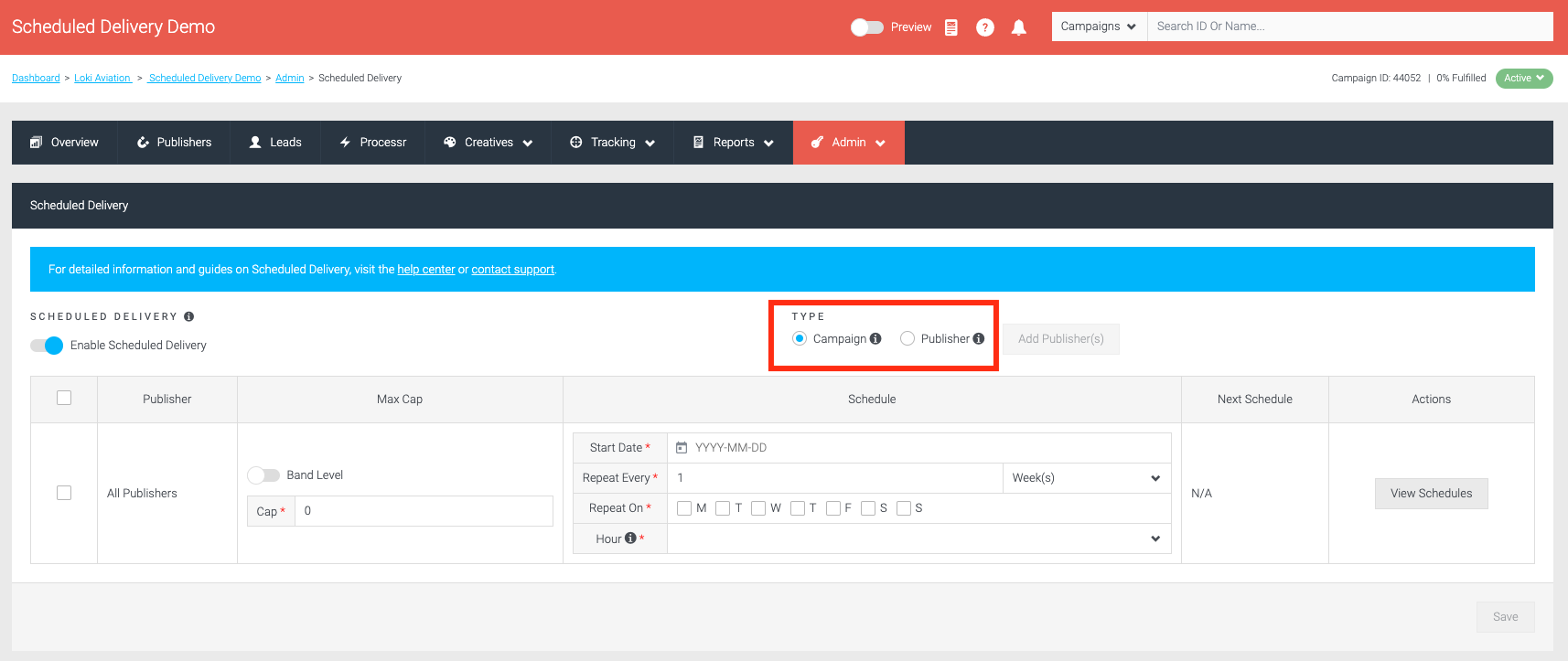Click the document icon beside Preview
Screen dimensions: 1568x661
point(951,27)
